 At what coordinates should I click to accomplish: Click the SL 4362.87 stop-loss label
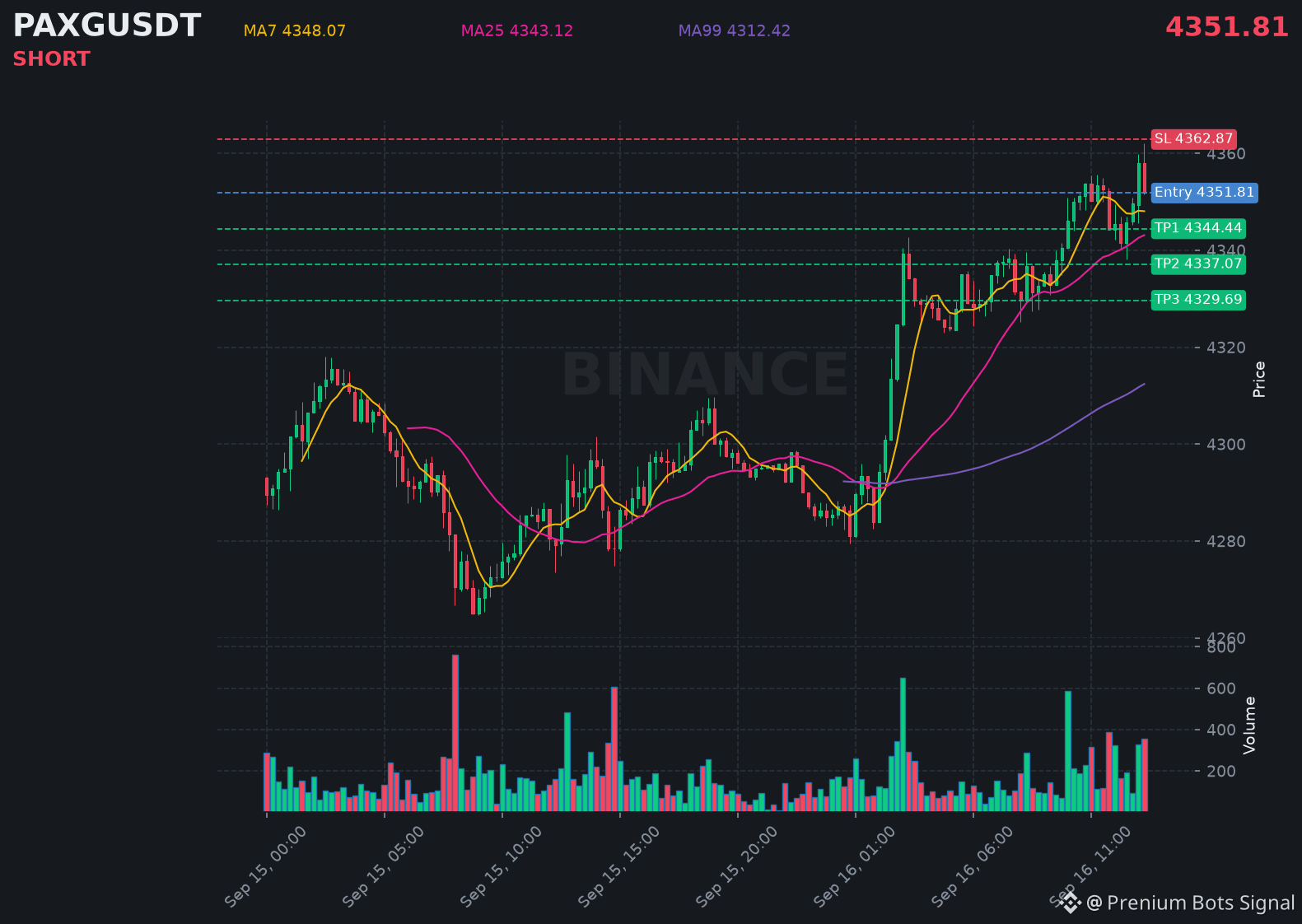(x=1193, y=138)
